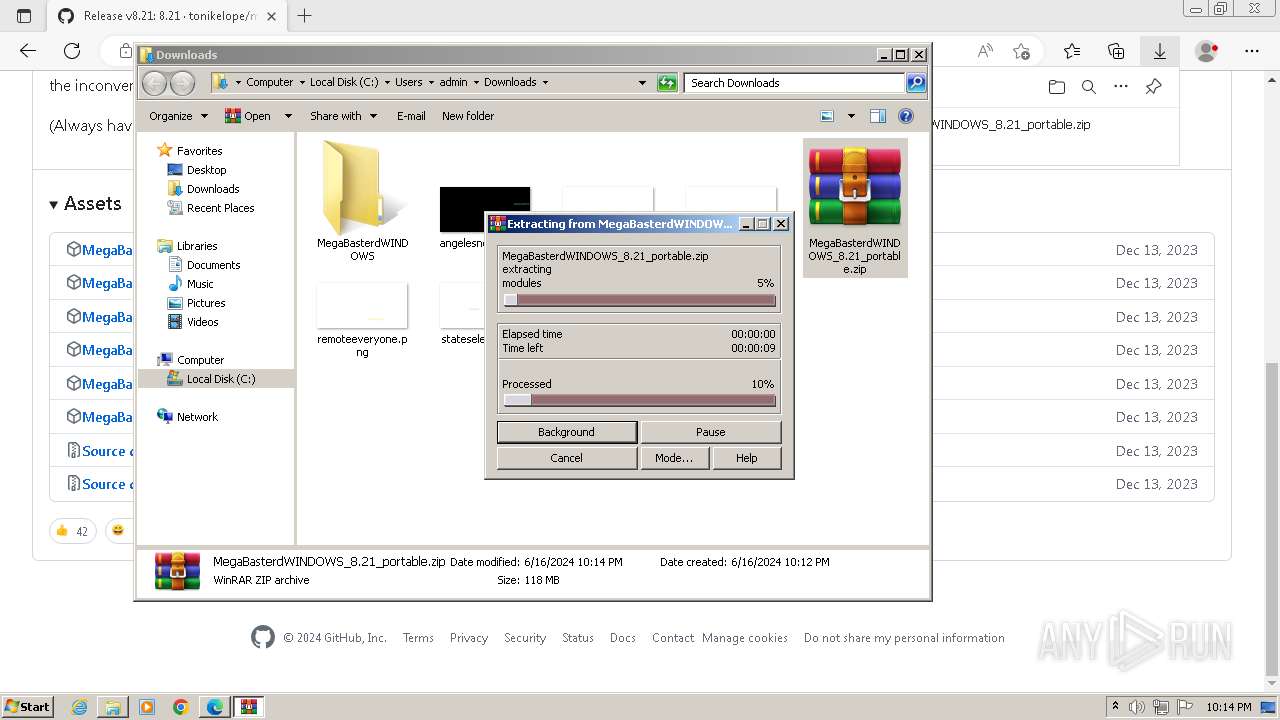This screenshot has height=720, width=1280.
Task: Click Explorer forward navigation button
Action: click(x=182, y=83)
